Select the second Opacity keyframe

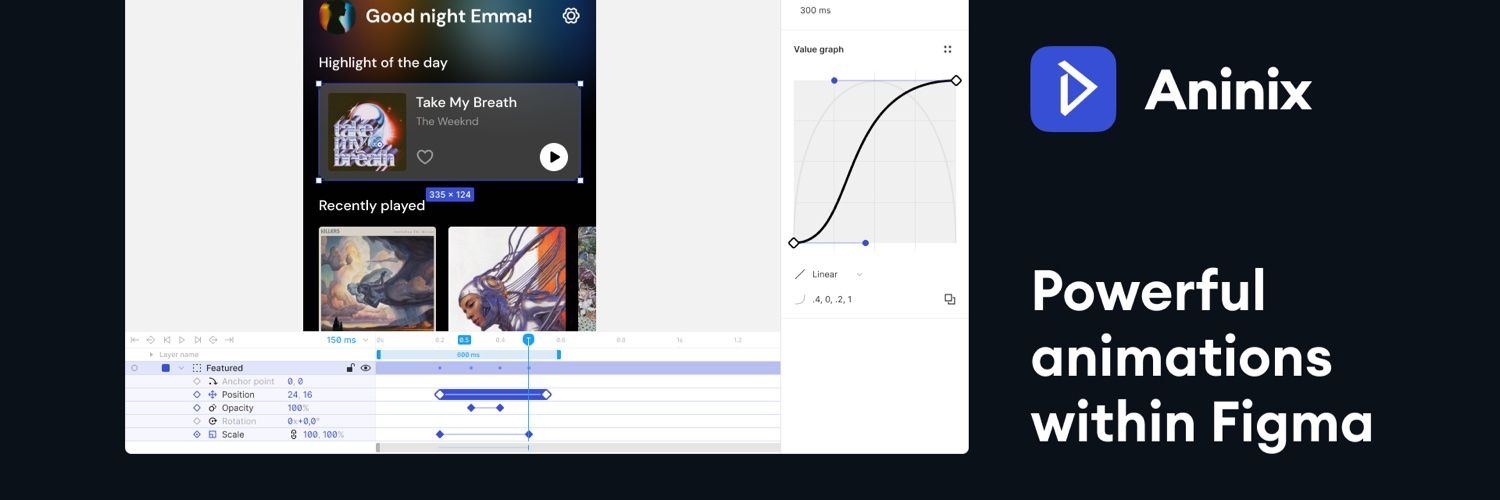pyautogui.click(x=500, y=408)
